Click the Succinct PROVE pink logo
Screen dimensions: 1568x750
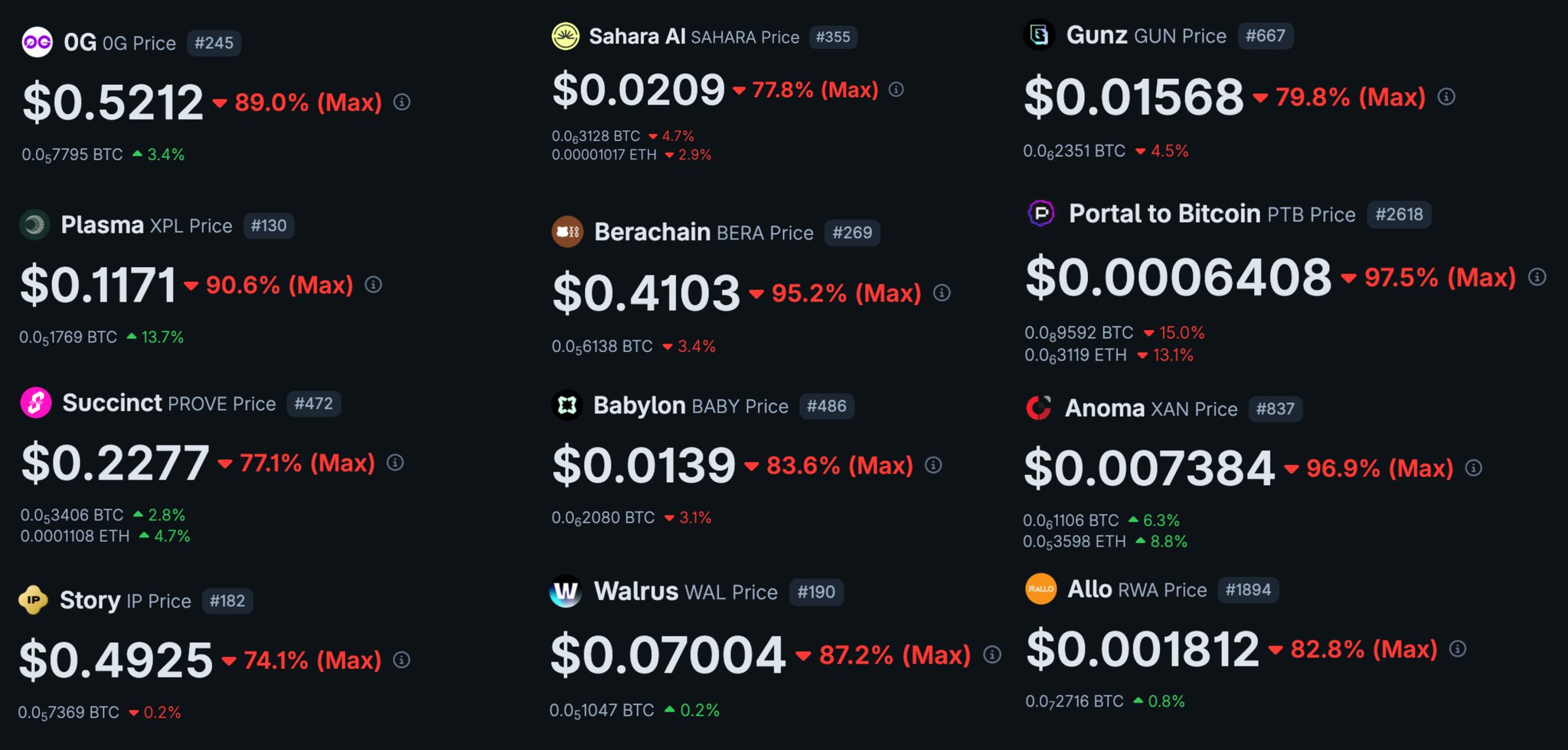tap(36, 403)
